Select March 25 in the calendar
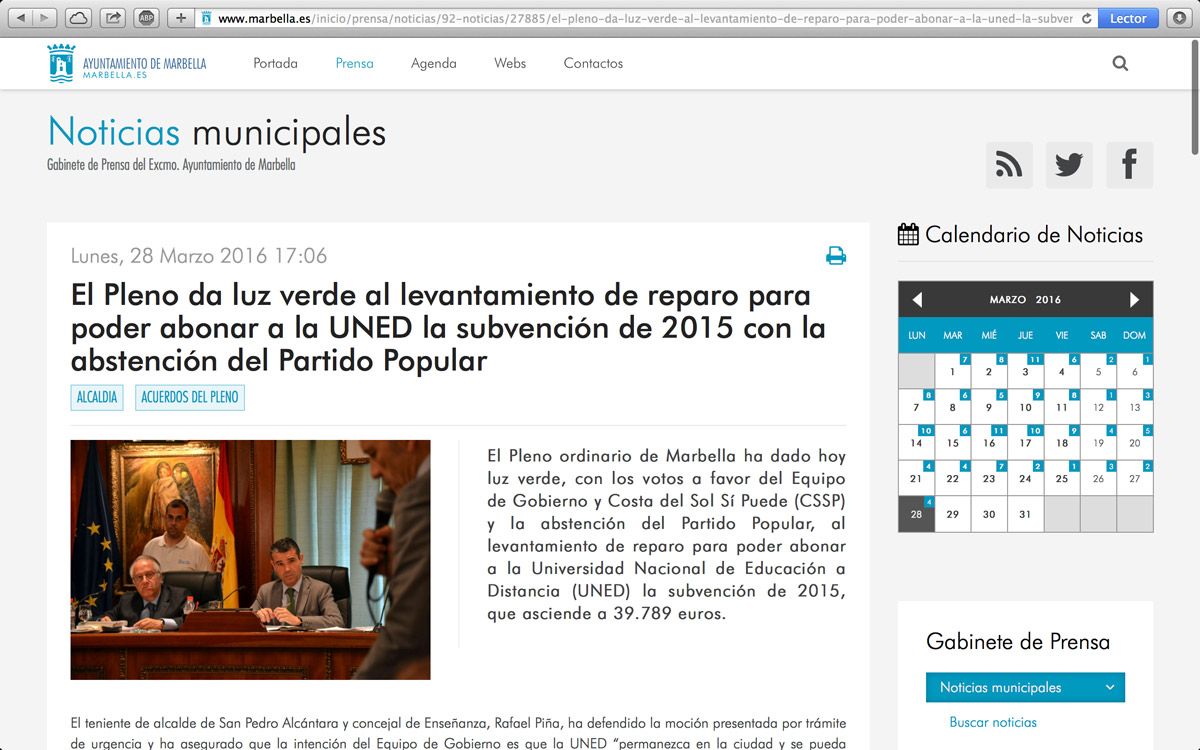 click(1062, 479)
